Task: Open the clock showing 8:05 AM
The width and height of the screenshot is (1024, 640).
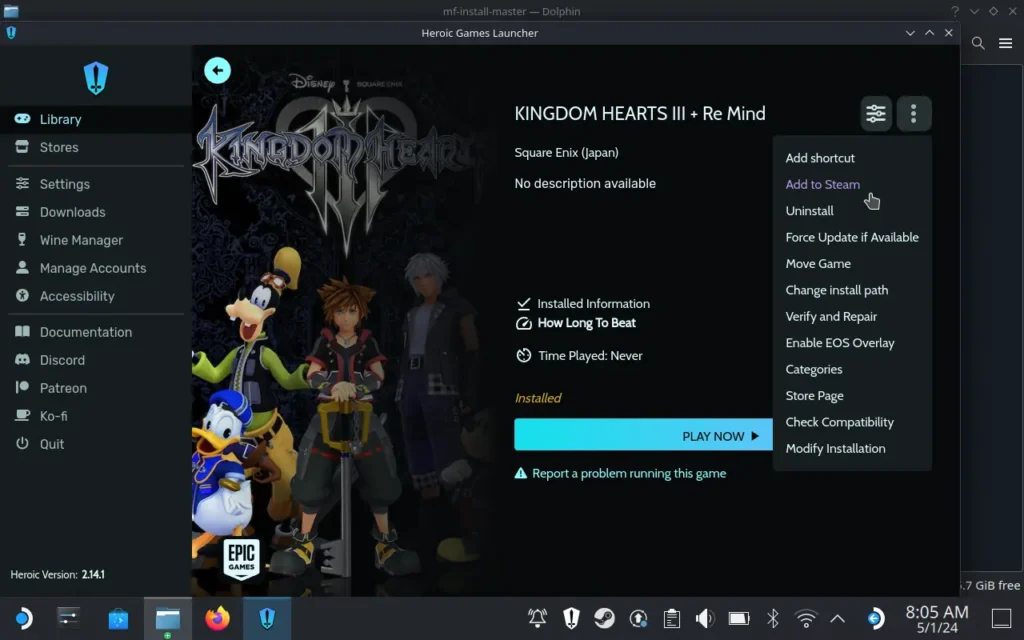Action: pyautogui.click(x=936, y=618)
